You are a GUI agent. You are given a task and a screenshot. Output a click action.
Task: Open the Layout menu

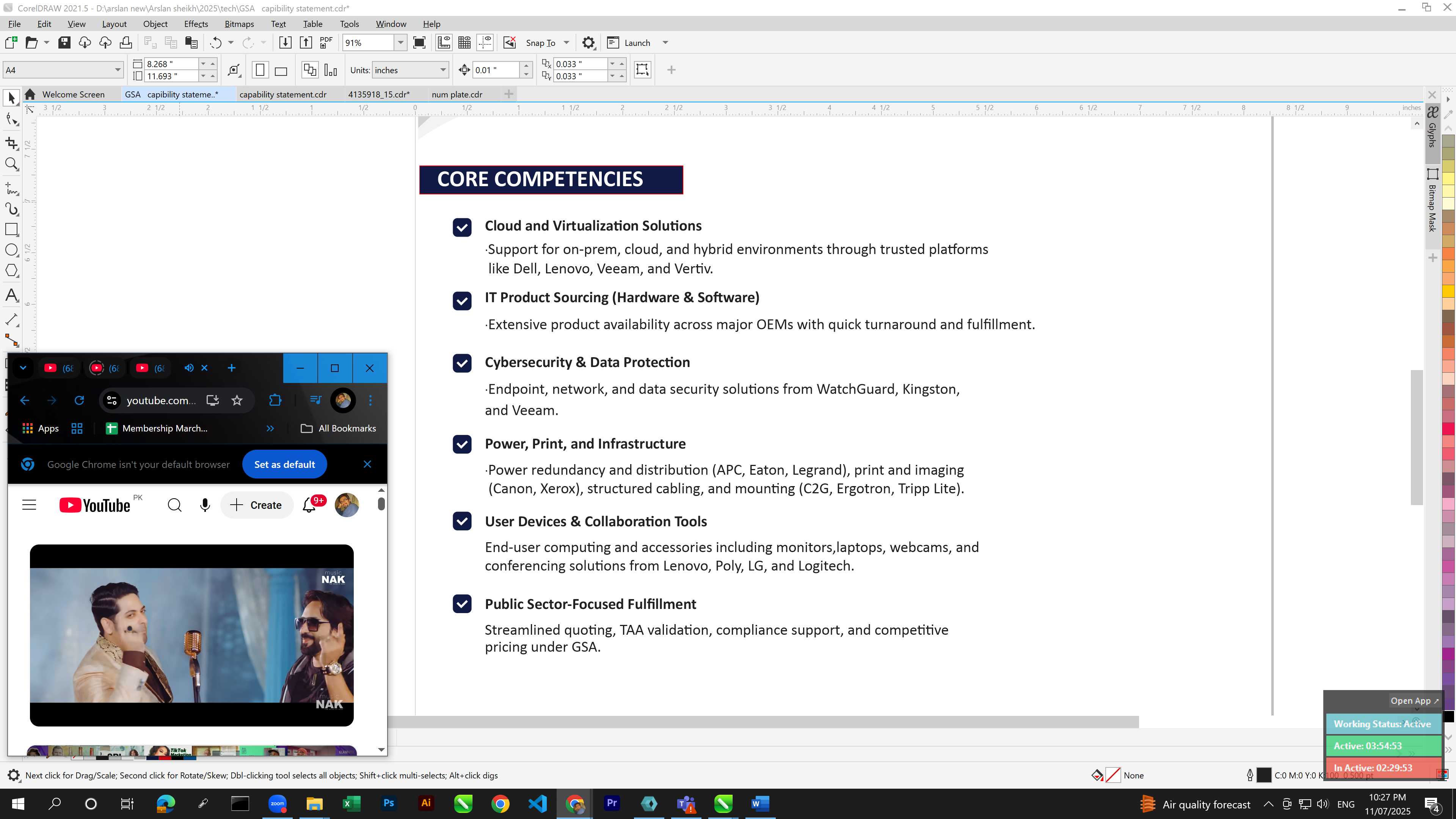[x=114, y=24]
